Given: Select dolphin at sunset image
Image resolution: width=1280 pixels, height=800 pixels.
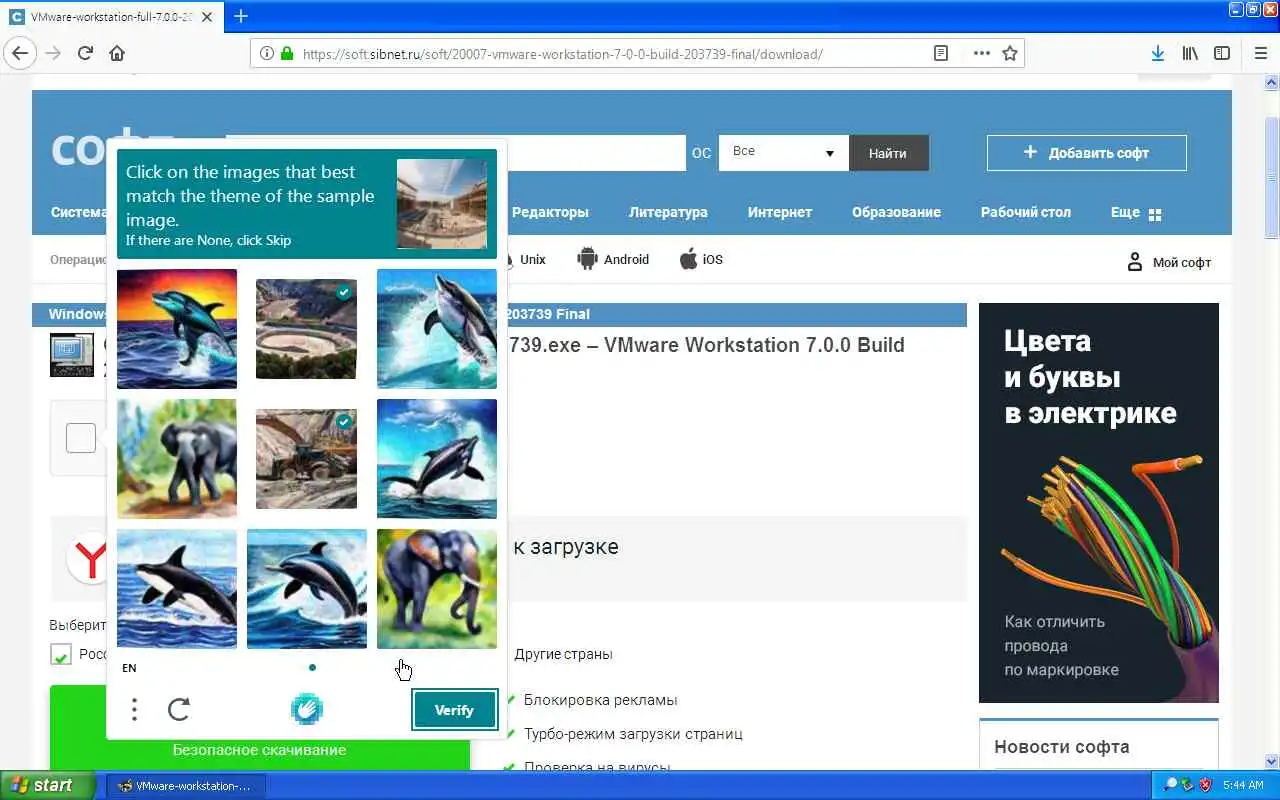Looking at the screenshot, I should tap(177, 329).
